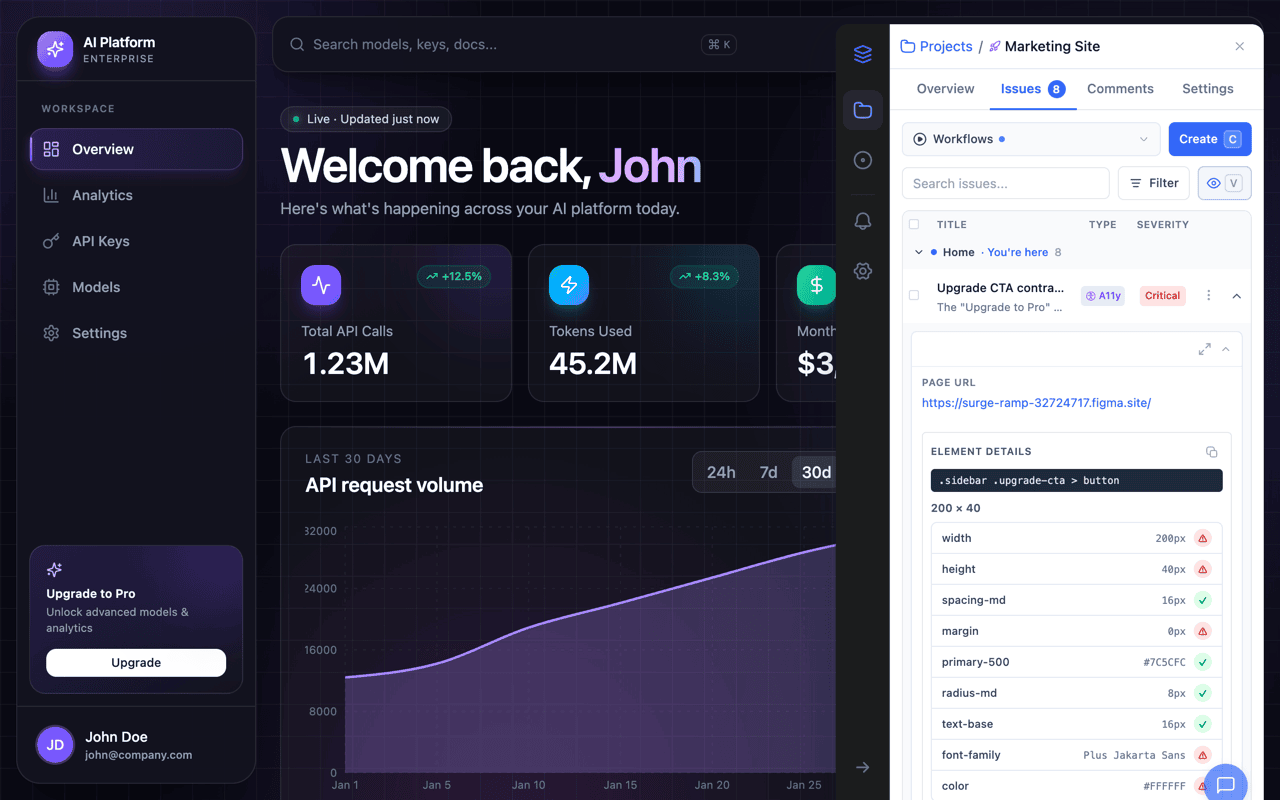Click the Tokens Used lightning icon
The image size is (1280, 800).
569,285
